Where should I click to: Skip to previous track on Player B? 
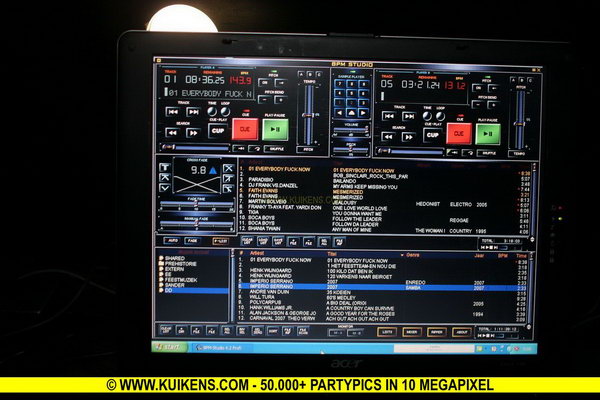(x=388, y=116)
